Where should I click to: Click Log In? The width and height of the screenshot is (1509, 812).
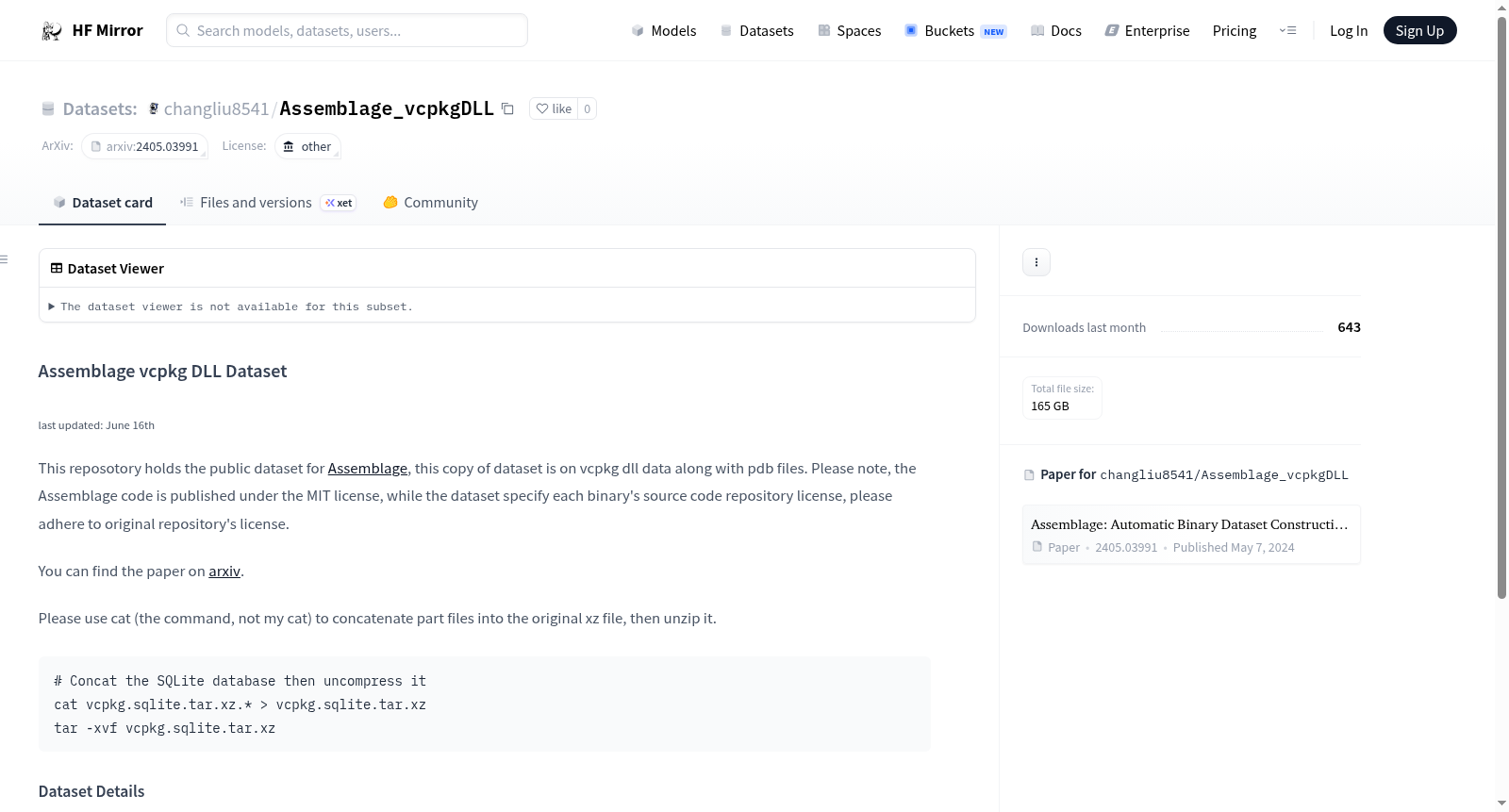point(1349,31)
